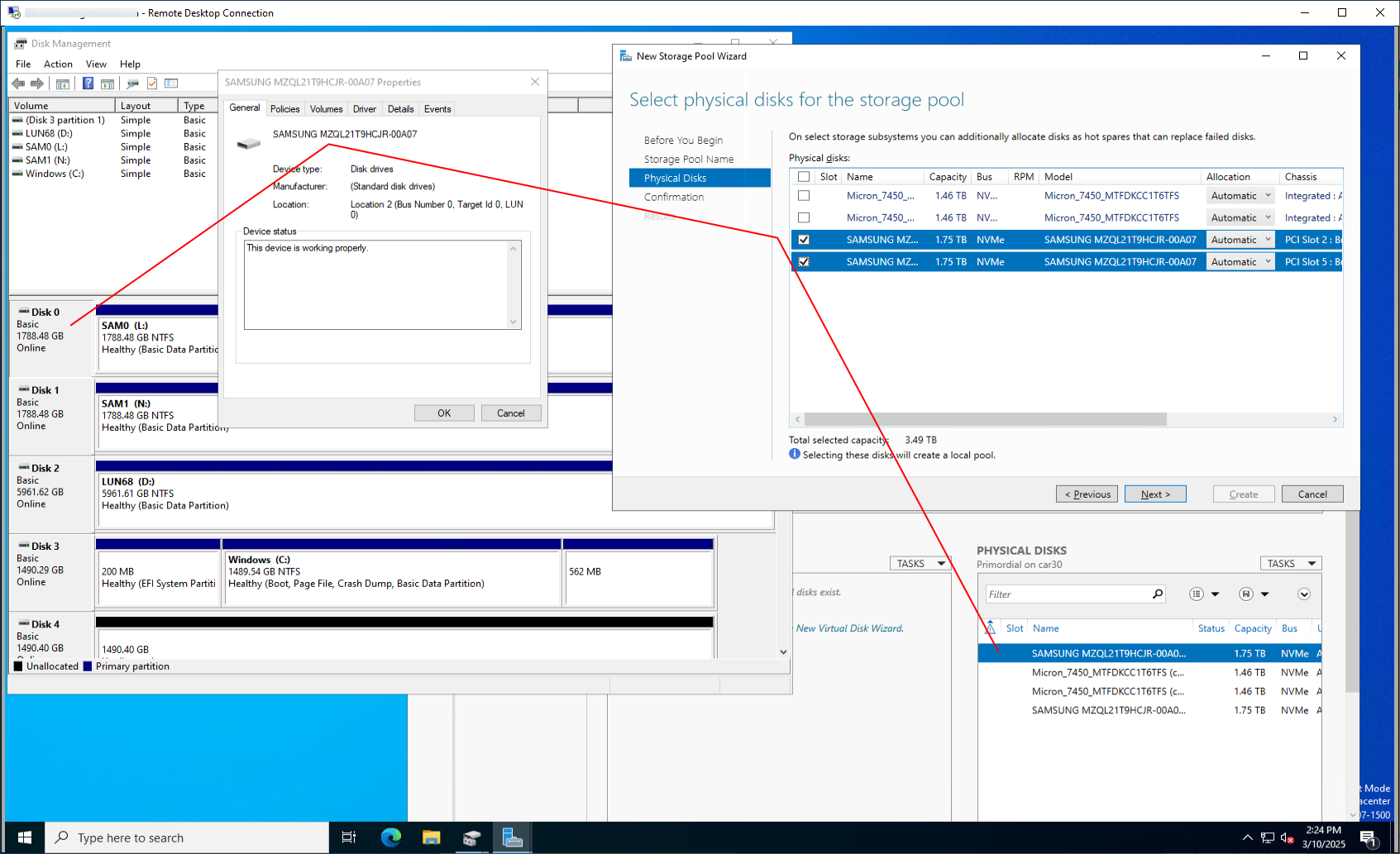
Task: Sort wizard disks by Capacity column header
Action: click(948, 177)
